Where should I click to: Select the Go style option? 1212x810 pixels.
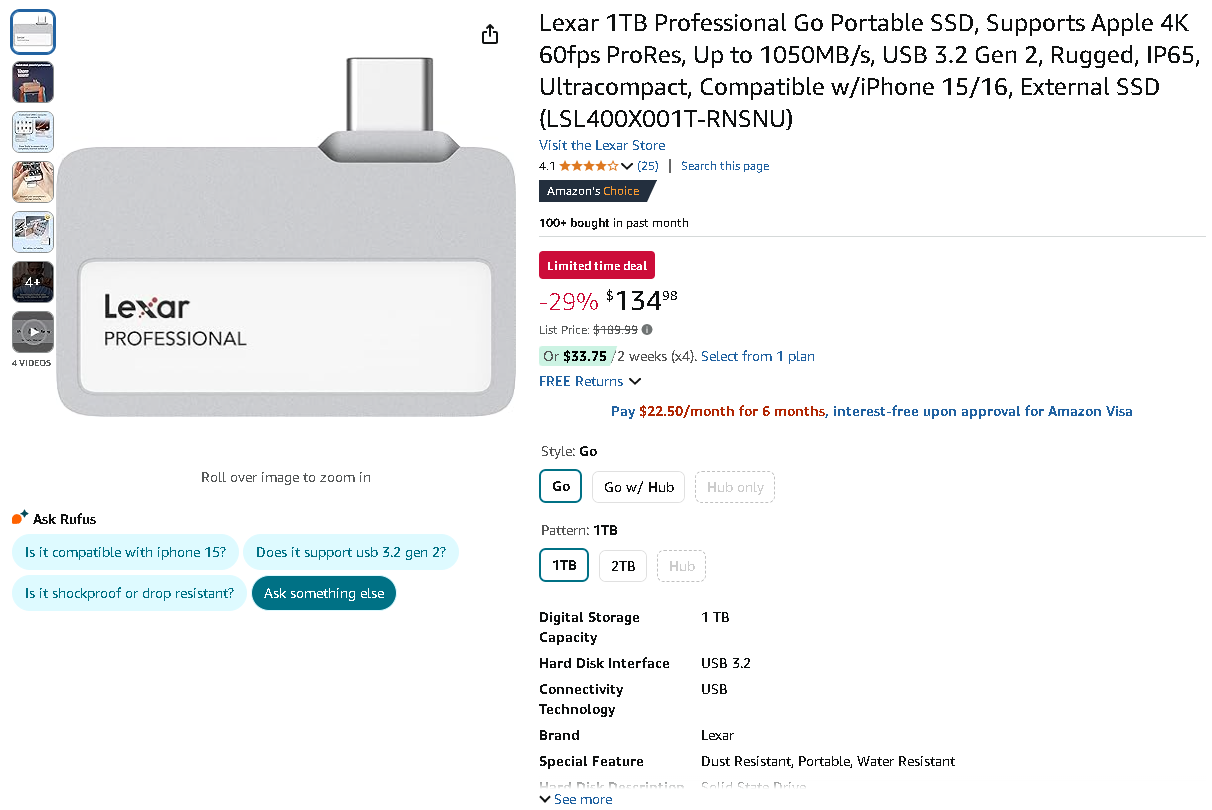click(560, 486)
